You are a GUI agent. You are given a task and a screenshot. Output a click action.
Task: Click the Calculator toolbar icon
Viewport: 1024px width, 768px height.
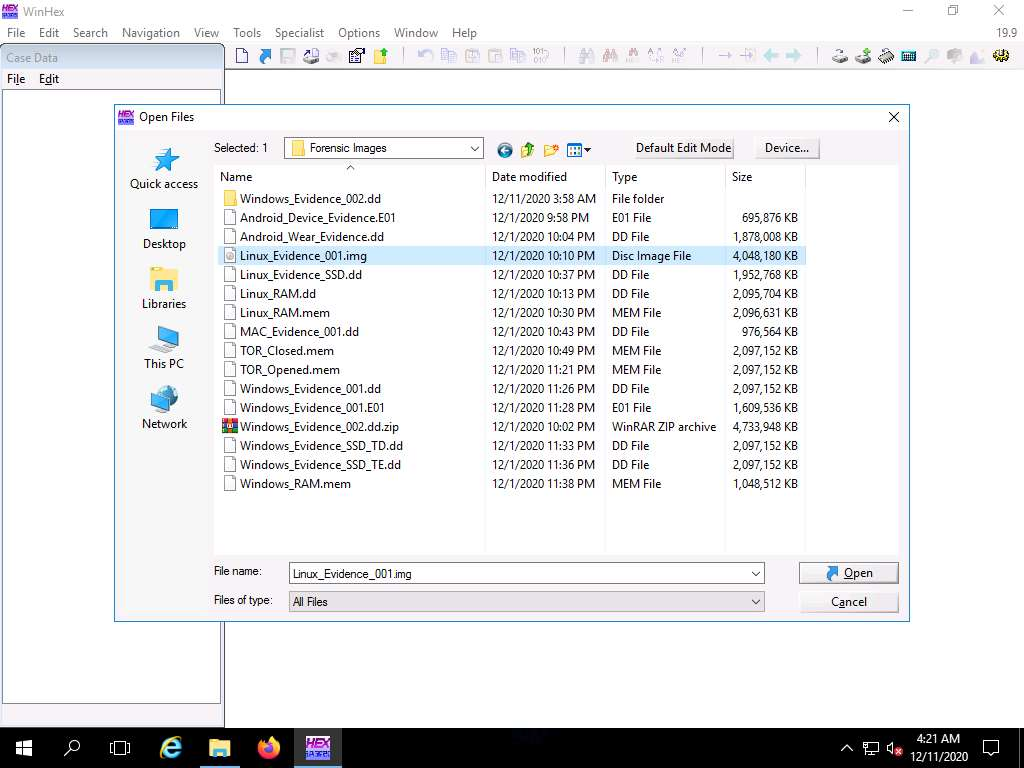point(908,56)
